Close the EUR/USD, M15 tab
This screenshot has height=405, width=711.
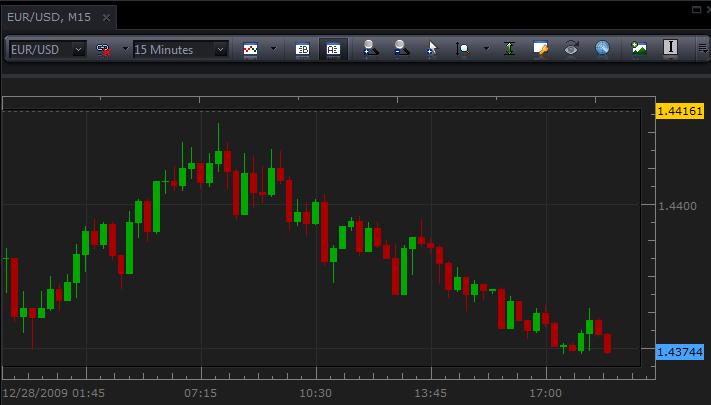pyautogui.click(x=106, y=18)
